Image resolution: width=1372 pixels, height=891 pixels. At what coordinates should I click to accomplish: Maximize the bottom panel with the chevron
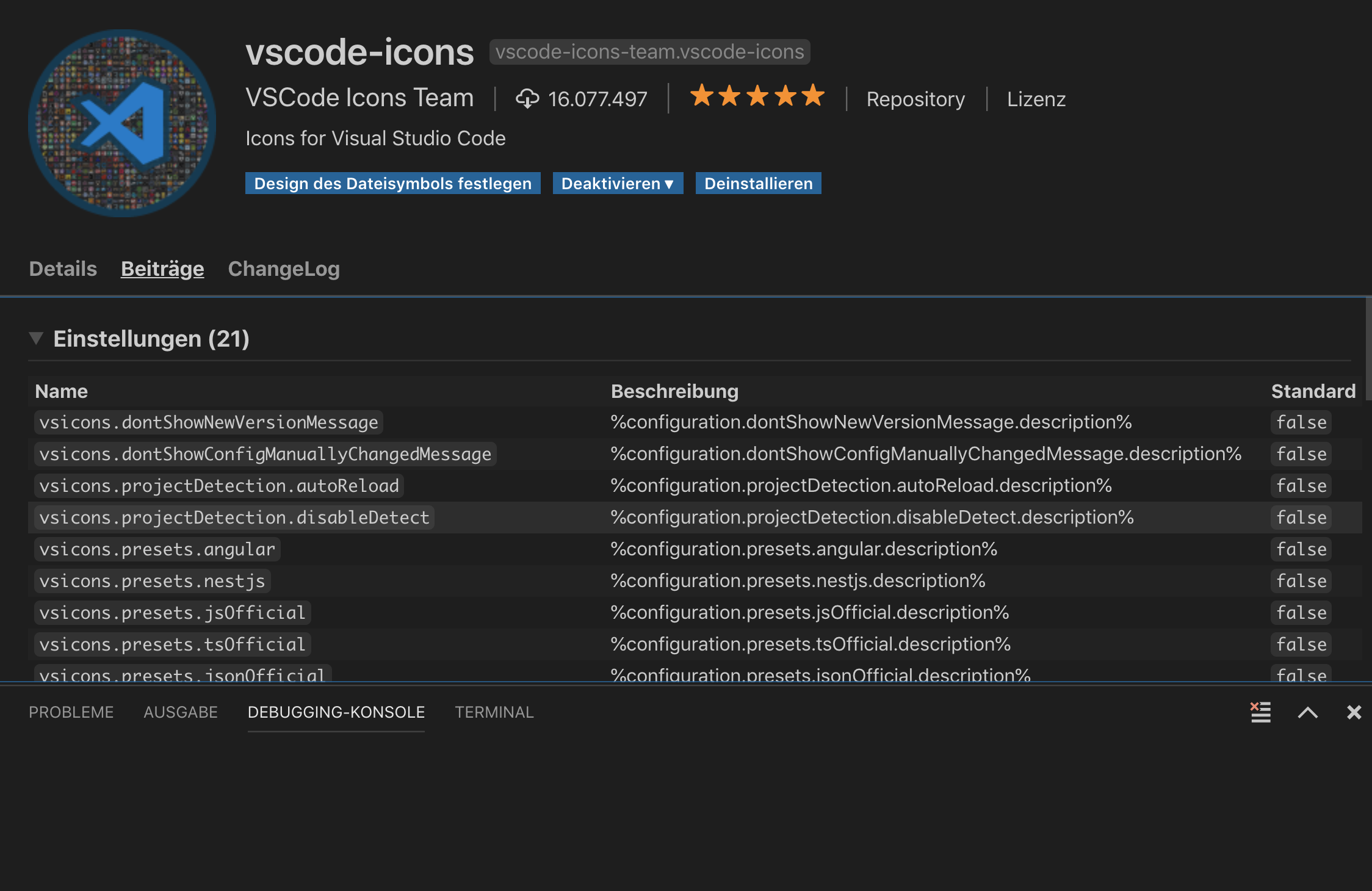tap(1307, 712)
